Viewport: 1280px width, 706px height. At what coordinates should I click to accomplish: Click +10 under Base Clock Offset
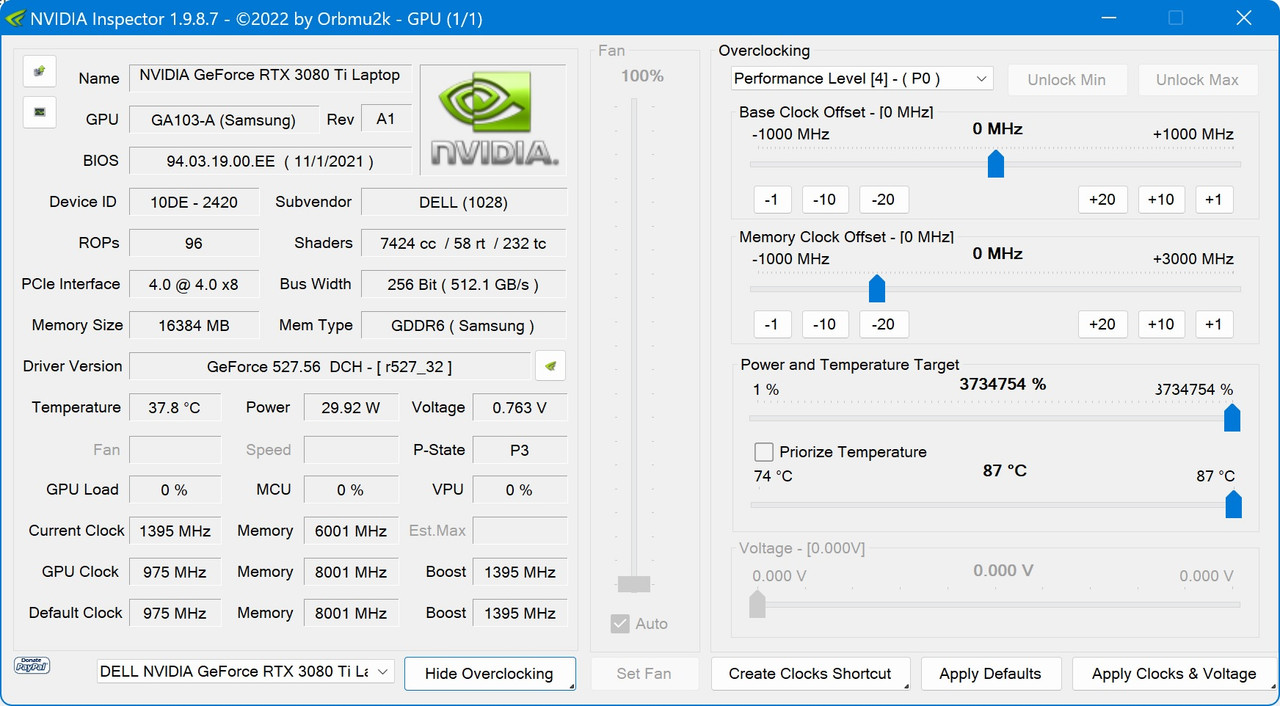point(1161,199)
